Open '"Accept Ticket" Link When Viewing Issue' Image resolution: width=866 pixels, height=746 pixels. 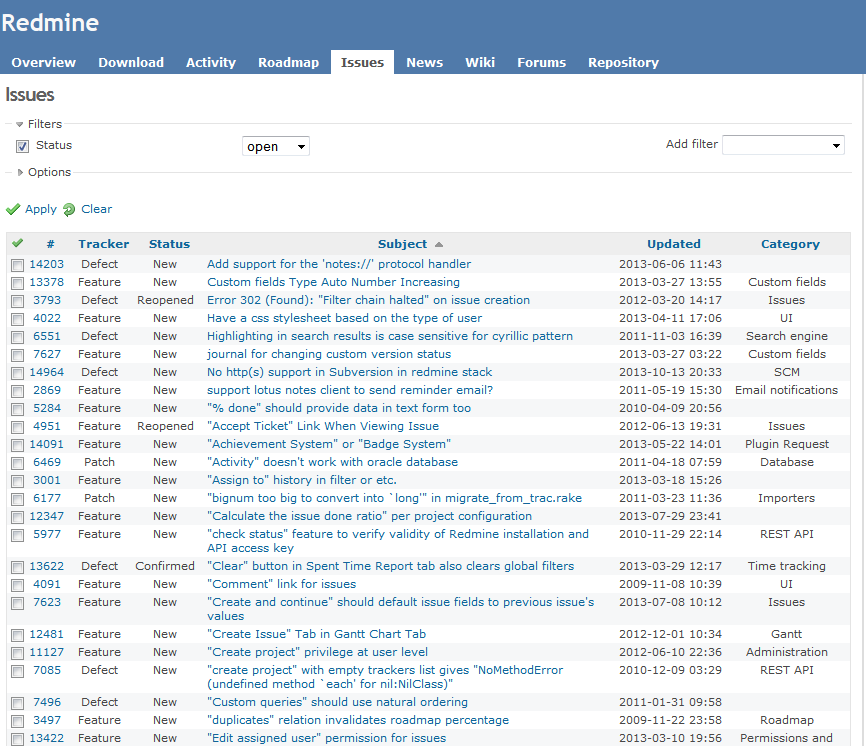coord(323,426)
